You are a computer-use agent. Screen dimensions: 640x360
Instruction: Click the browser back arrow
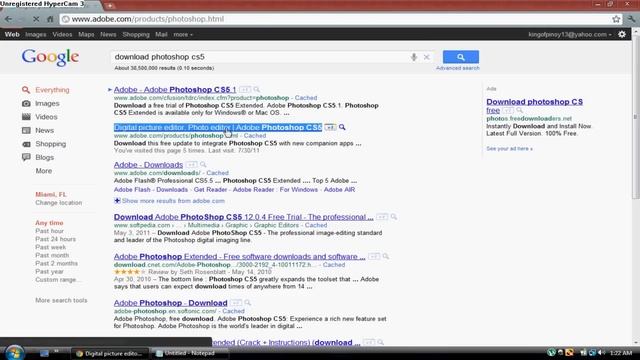[9, 19]
